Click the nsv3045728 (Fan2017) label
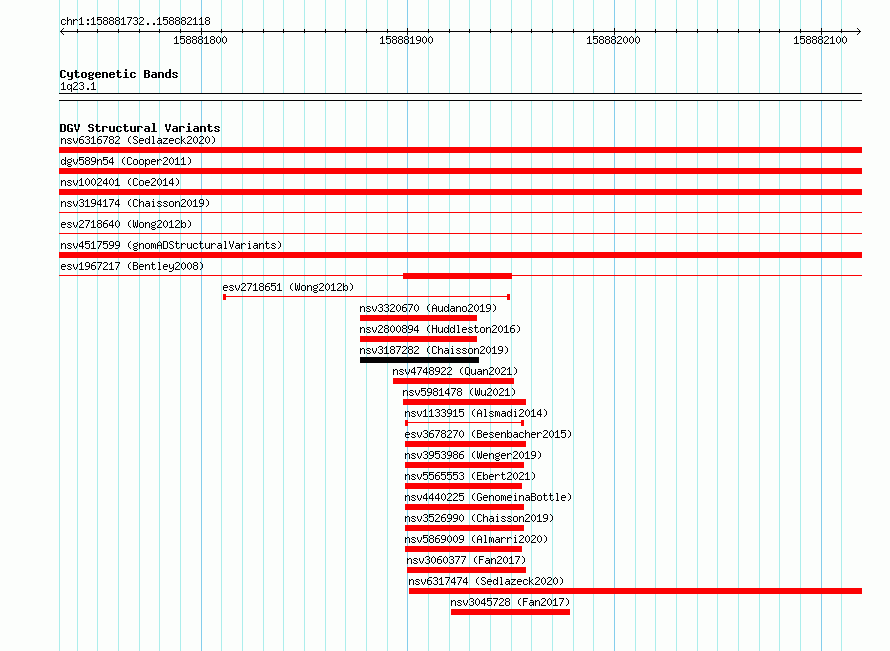The height and width of the screenshot is (651, 890). pos(510,602)
